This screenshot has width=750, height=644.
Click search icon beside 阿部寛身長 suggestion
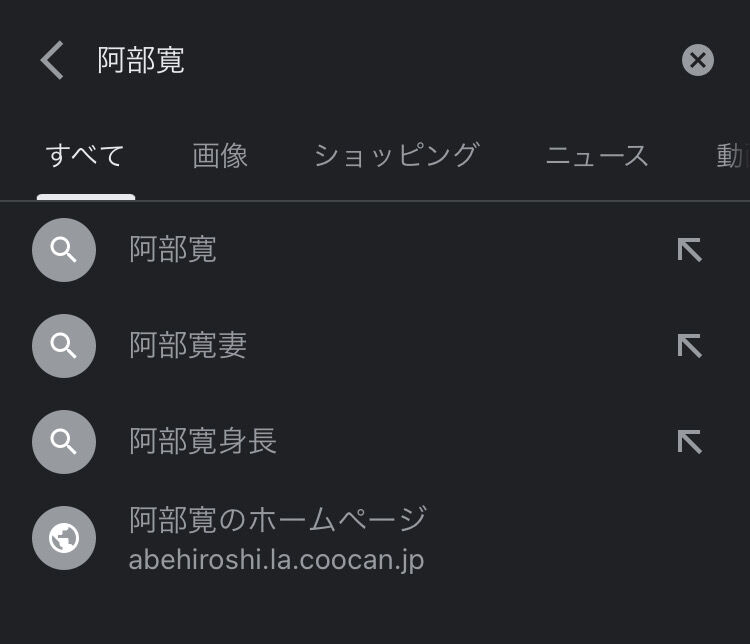tap(64, 441)
